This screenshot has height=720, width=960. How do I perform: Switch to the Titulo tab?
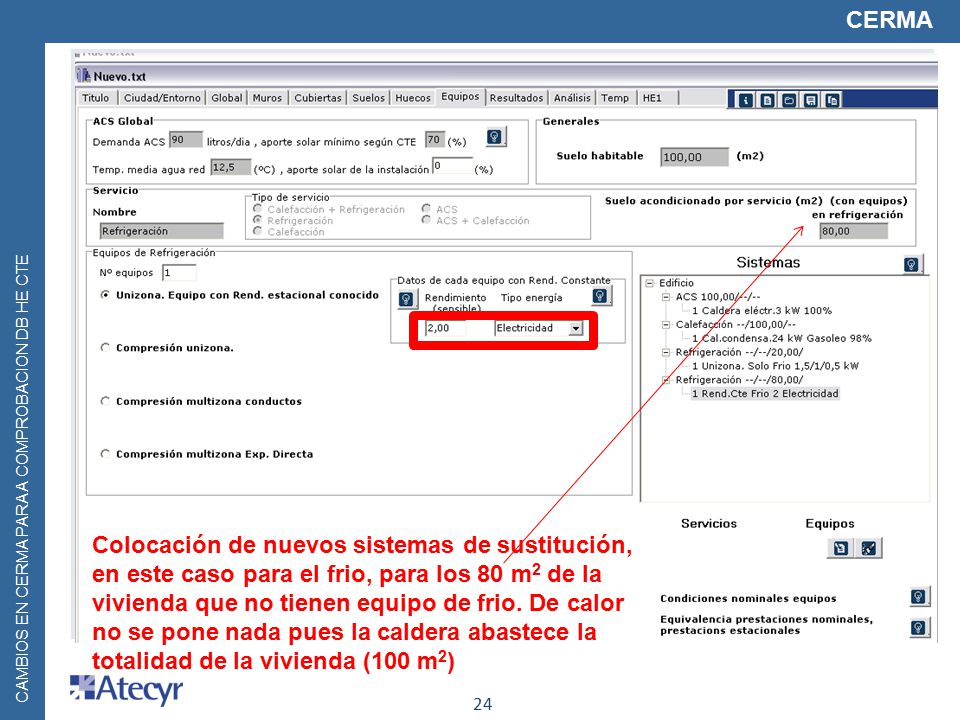point(96,98)
